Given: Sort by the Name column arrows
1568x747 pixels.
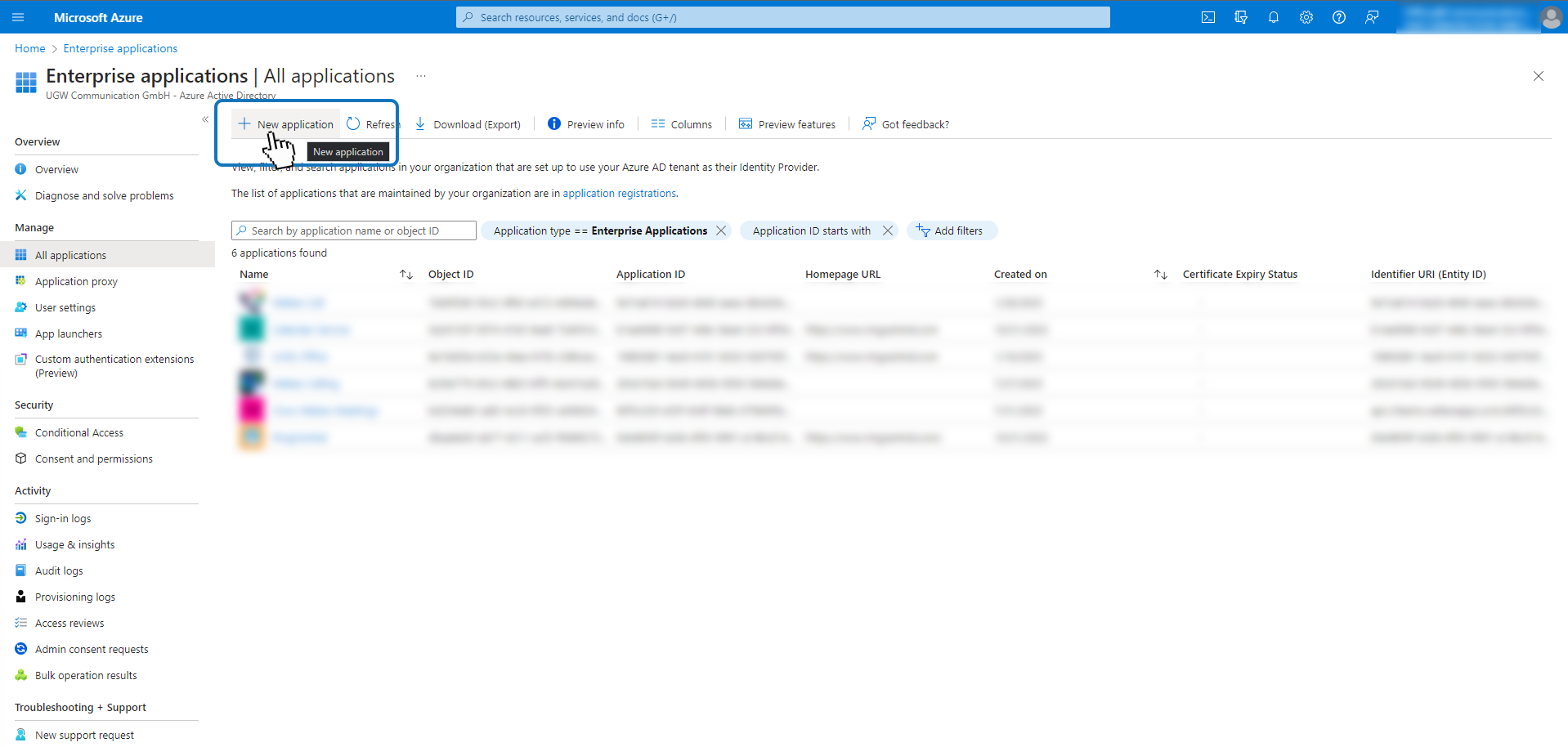Looking at the screenshot, I should (x=406, y=275).
